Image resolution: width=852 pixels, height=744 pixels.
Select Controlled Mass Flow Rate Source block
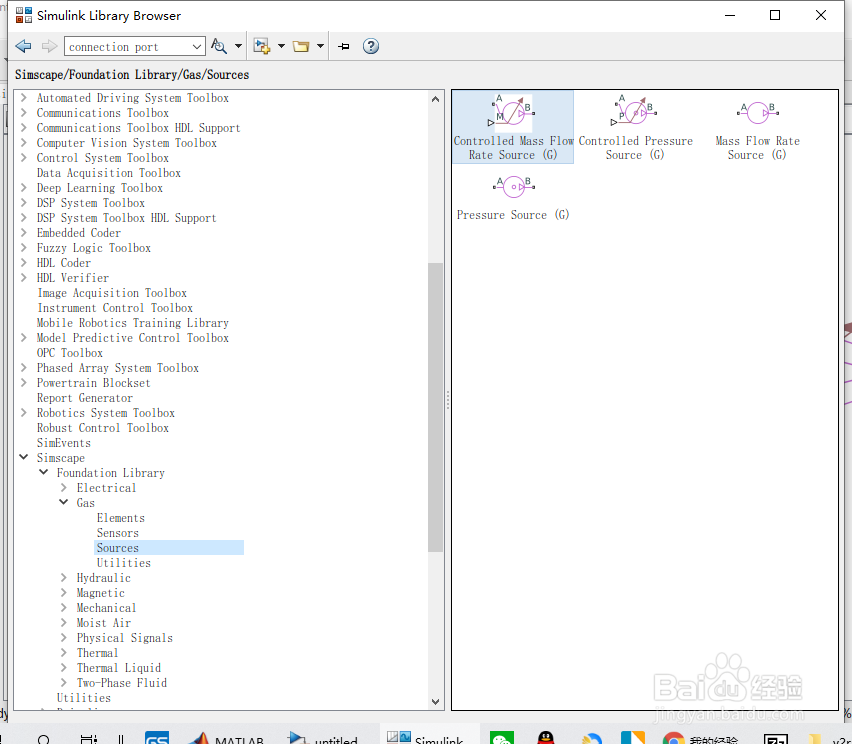[513, 127]
